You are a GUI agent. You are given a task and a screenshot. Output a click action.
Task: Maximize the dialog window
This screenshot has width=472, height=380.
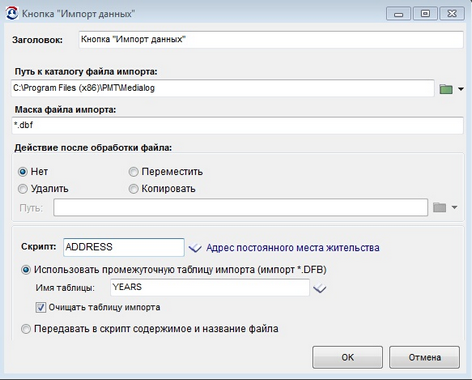point(425,14)
